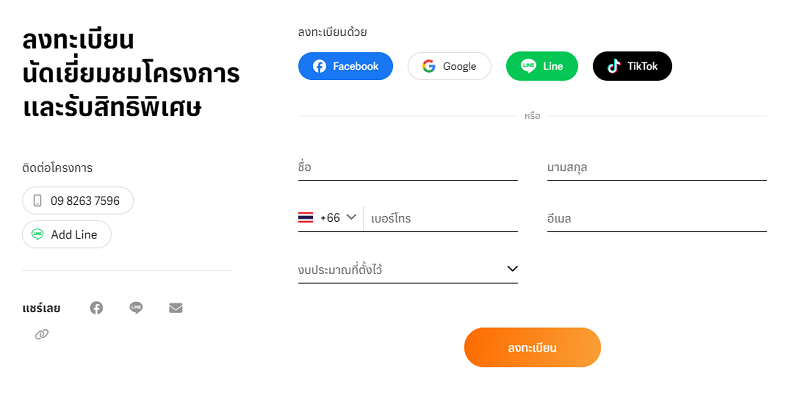The image size is (800, 401).
Task: Click the Add Line contact button
Action: click(x=67, y=234)
